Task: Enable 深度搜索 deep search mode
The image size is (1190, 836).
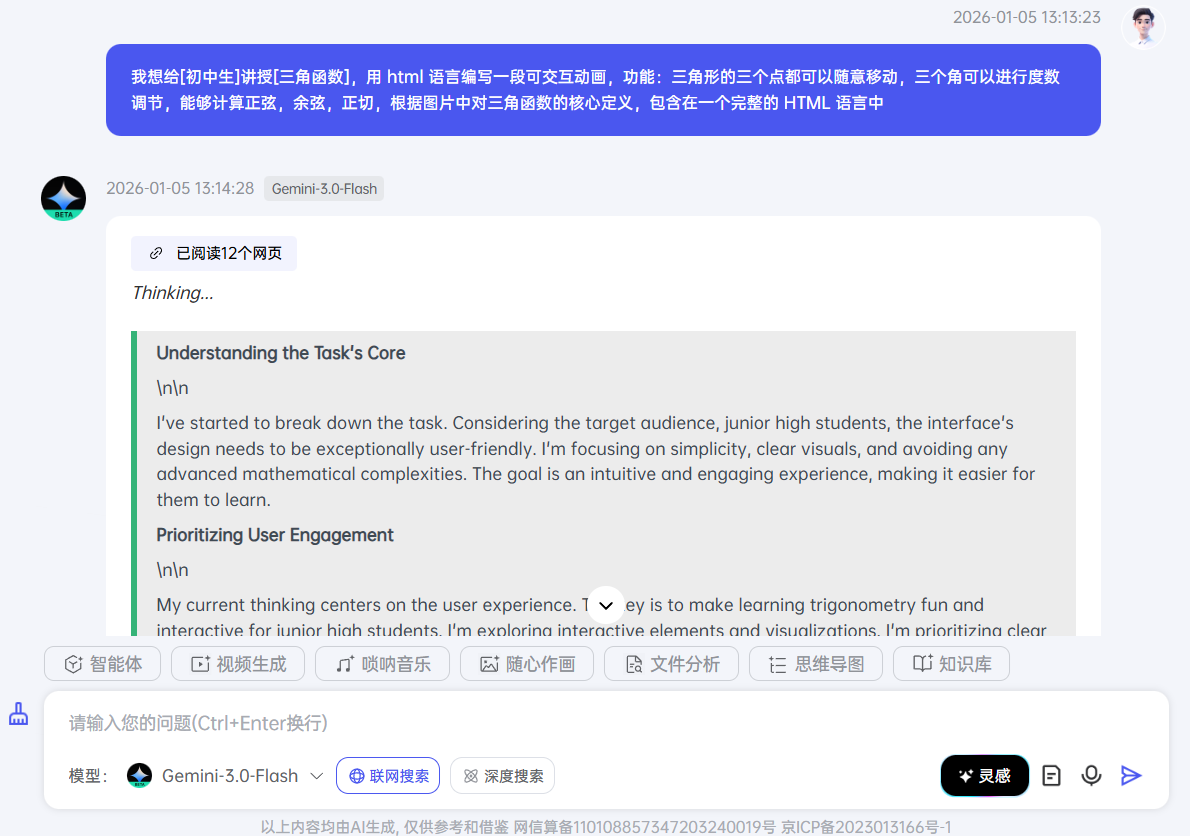Action: click(x=502, y=775)
